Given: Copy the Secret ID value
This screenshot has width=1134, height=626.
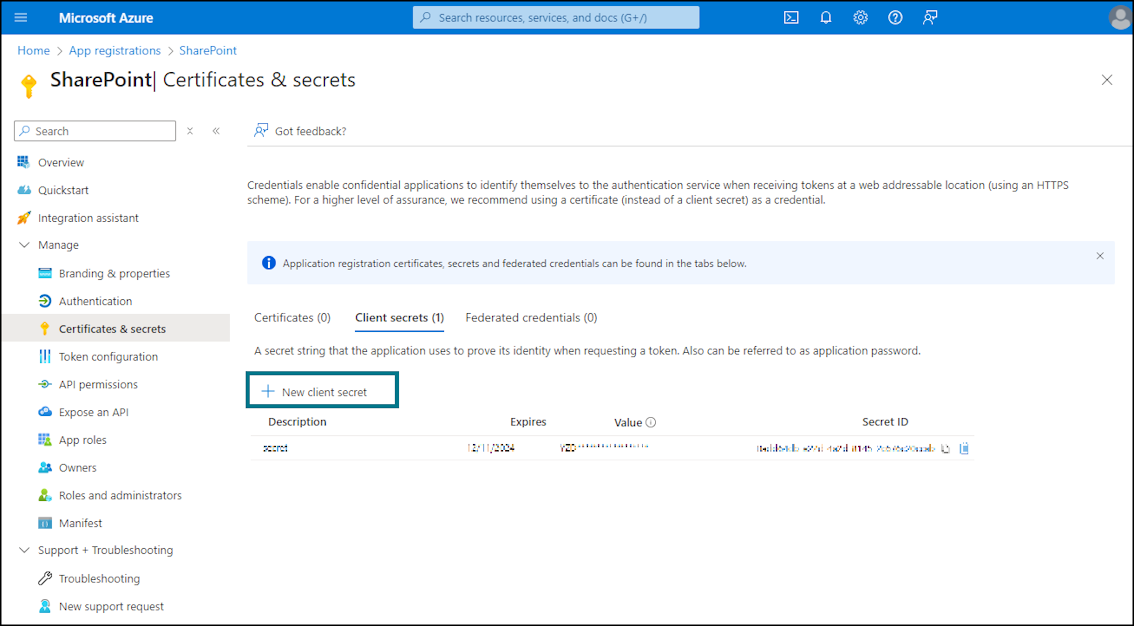Looking at the screenshot, I should click(945, 448).
